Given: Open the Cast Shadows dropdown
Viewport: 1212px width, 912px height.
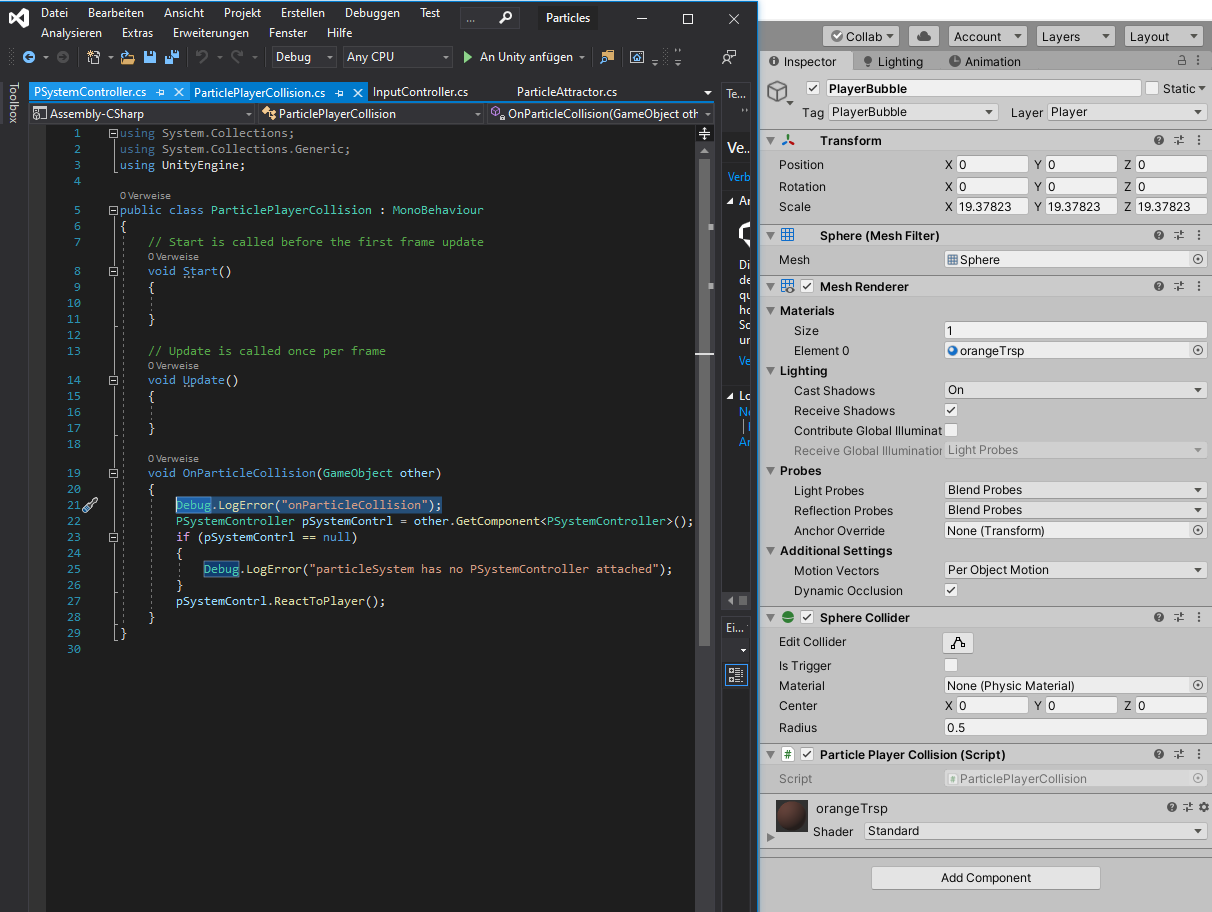Looking at the screenshot, I should click(x=1076, y=390).
